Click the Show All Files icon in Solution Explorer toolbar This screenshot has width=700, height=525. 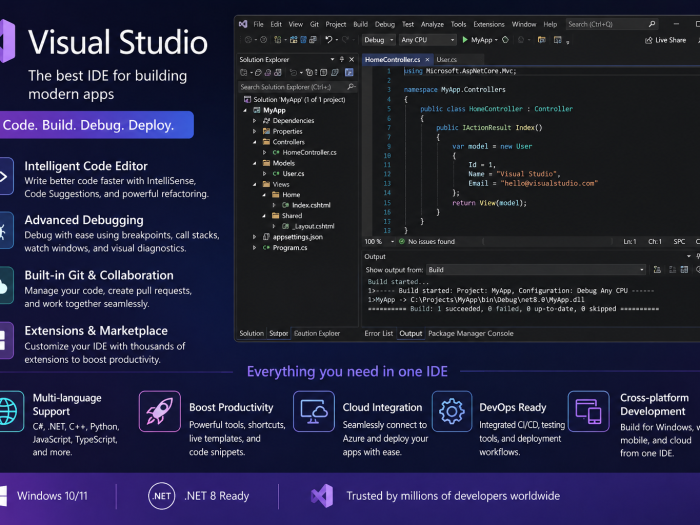click(x=323, y=72)
